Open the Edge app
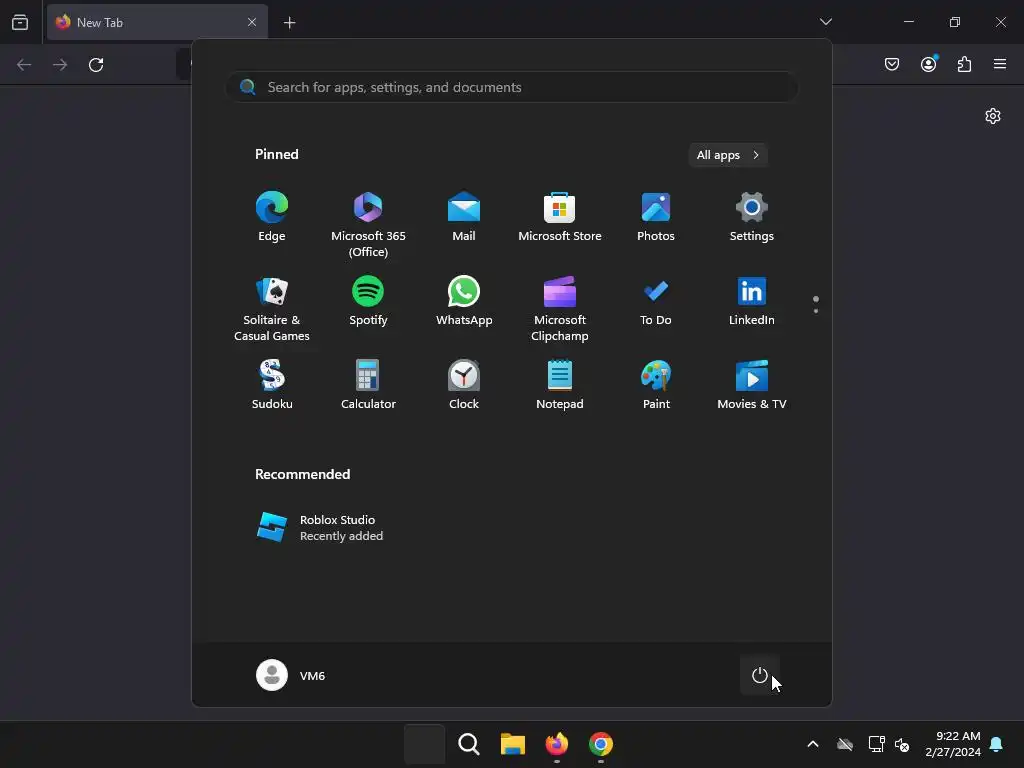1024x768 pixels. tap(272, 217)
